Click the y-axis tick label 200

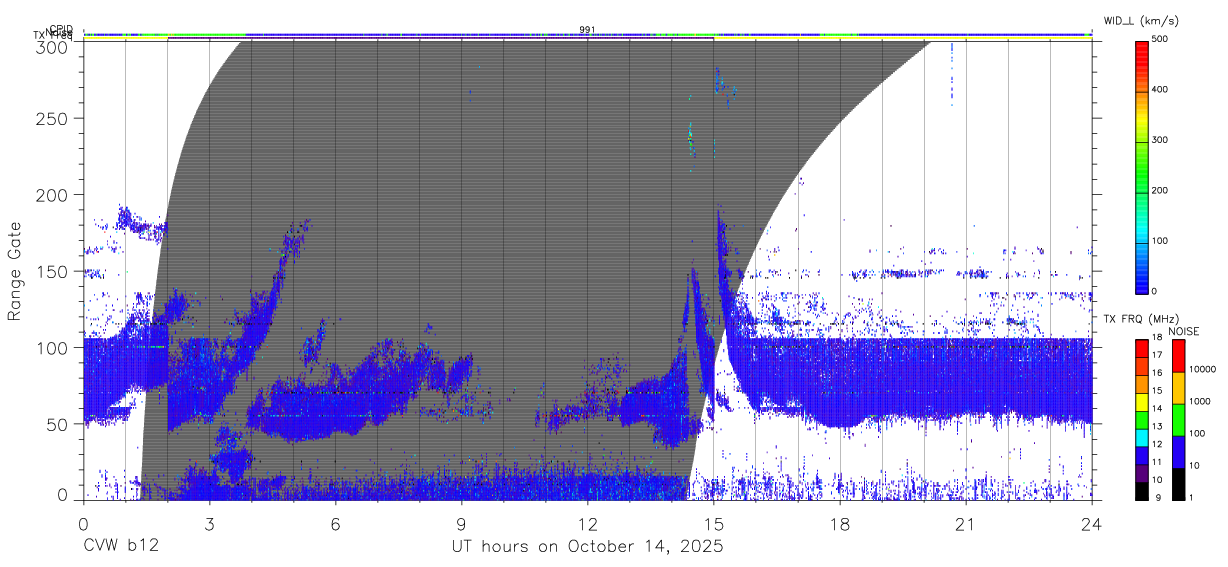click(53, 194)
